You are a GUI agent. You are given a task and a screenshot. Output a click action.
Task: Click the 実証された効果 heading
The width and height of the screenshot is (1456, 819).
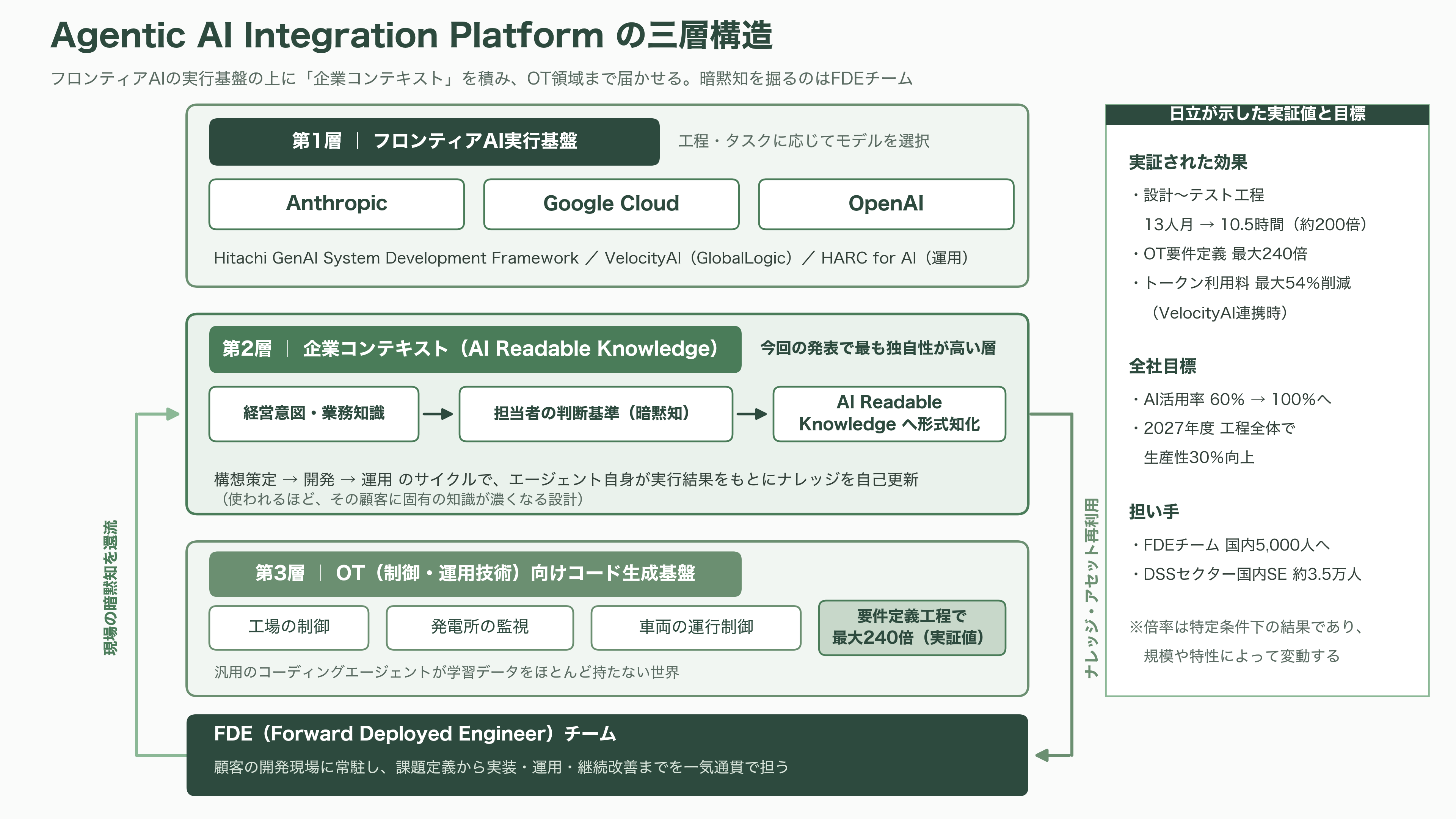[x=1188, y=163]
